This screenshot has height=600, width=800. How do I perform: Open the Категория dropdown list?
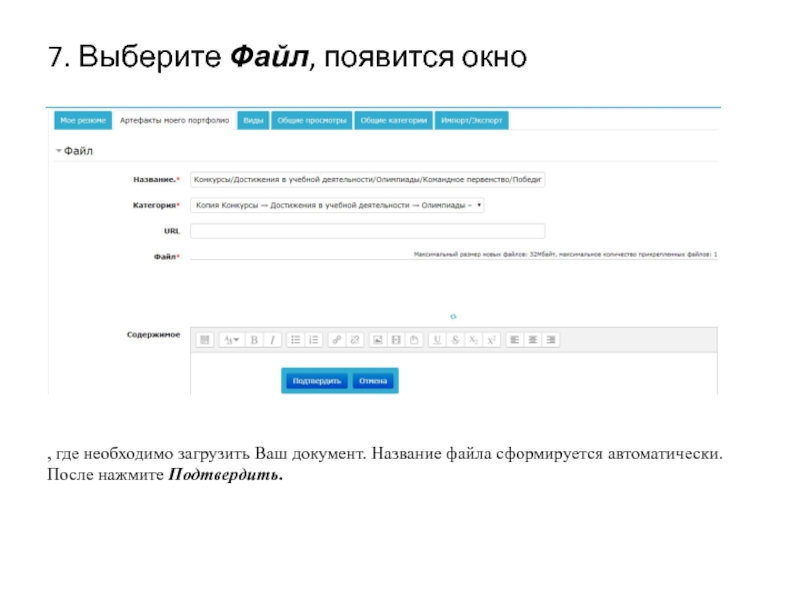337,205
